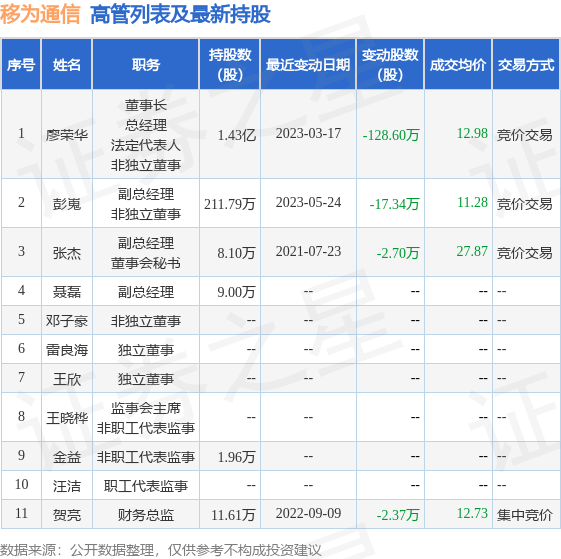
Task: Click sequence number 11
Action: pyautogui.click(x=21, y=514)
